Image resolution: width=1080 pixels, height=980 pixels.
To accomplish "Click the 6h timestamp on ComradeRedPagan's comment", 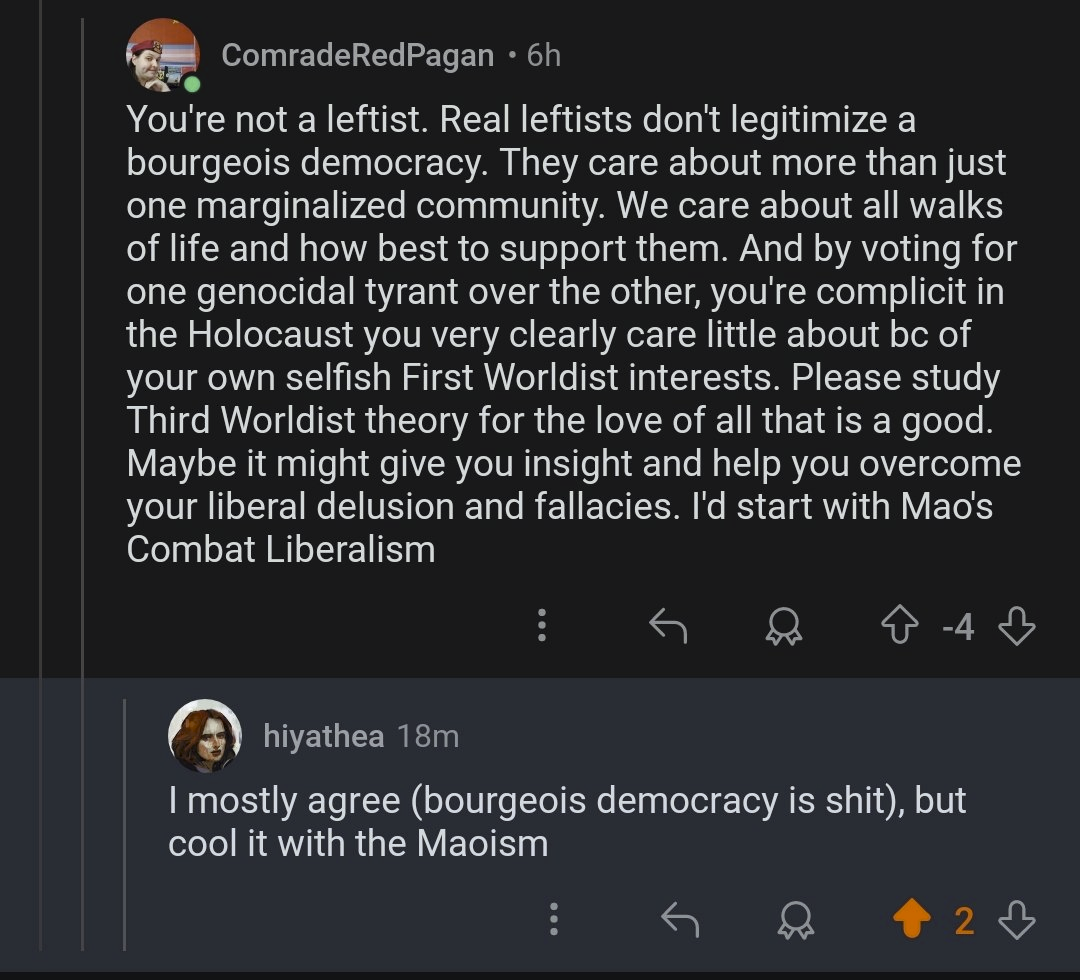I will (543, 56).
